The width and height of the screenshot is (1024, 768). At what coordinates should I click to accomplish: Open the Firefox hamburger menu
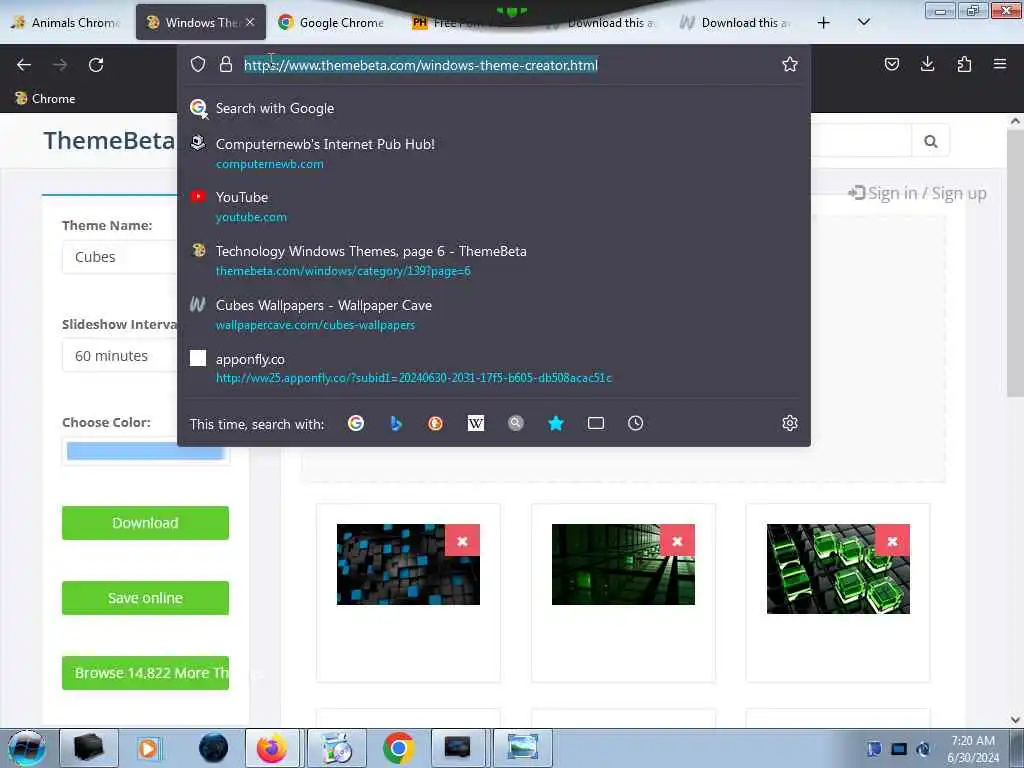1000,64
